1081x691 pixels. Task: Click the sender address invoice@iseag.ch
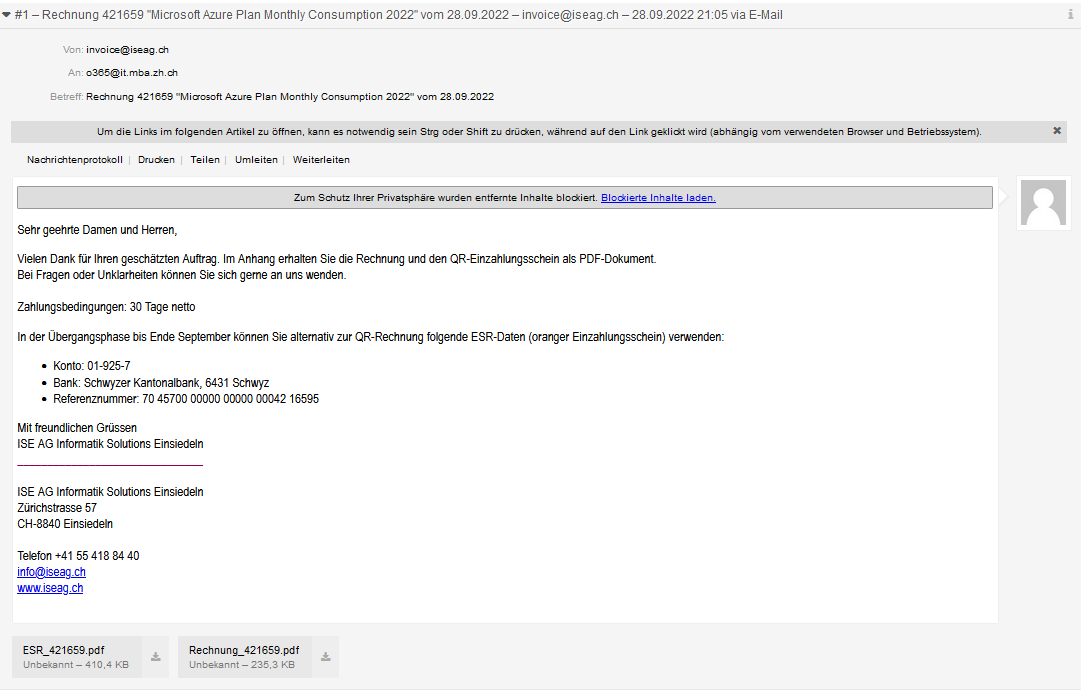(x=128, y=50)
